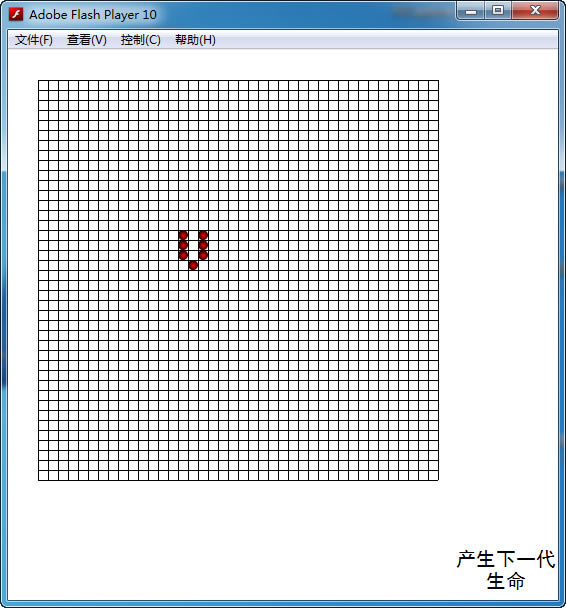The image size is (566, 608).
Task: Toggle the middle-left red cell of the pattern
Action: 183,245
